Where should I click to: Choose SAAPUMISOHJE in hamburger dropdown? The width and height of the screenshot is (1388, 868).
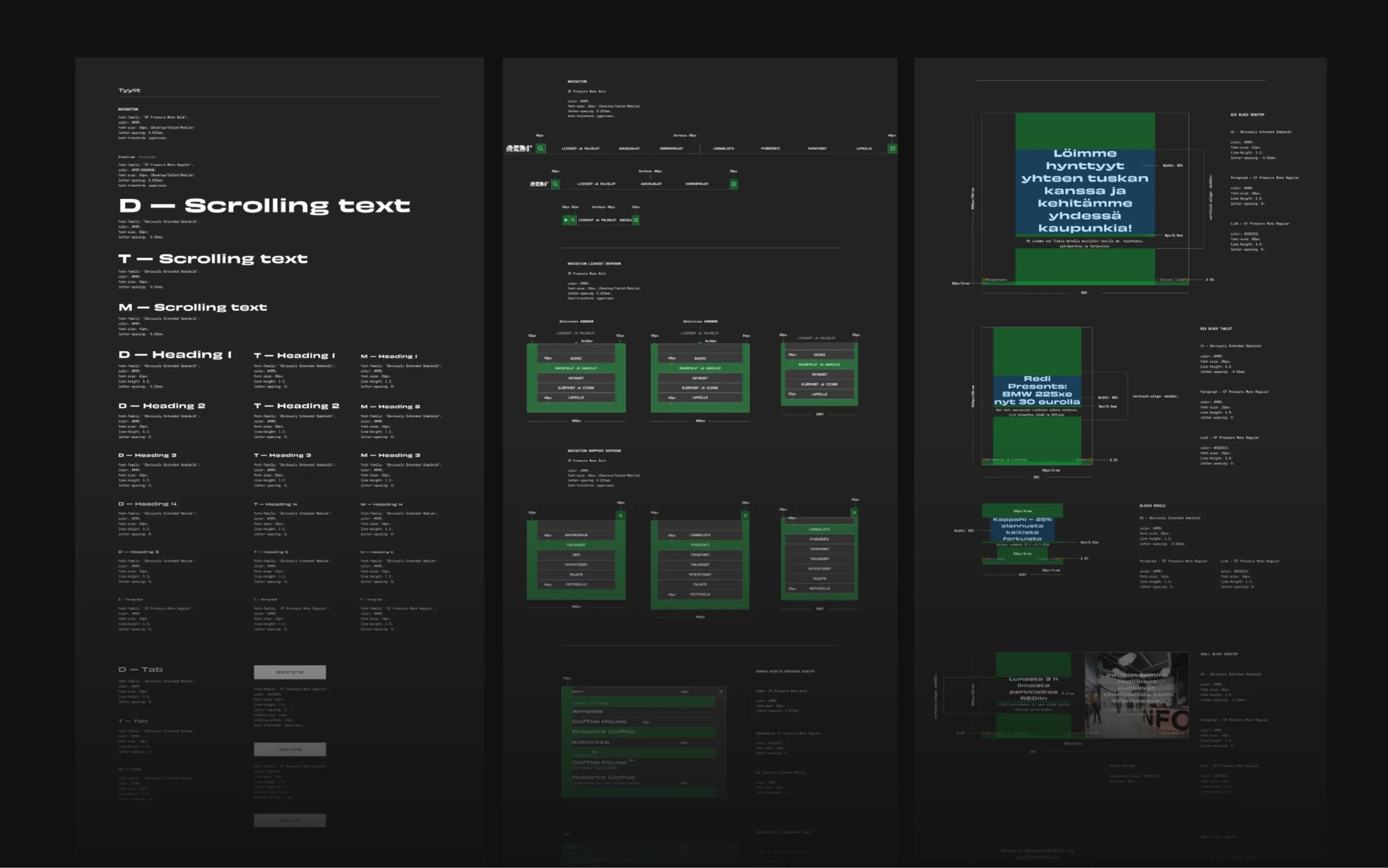(576, 535)
